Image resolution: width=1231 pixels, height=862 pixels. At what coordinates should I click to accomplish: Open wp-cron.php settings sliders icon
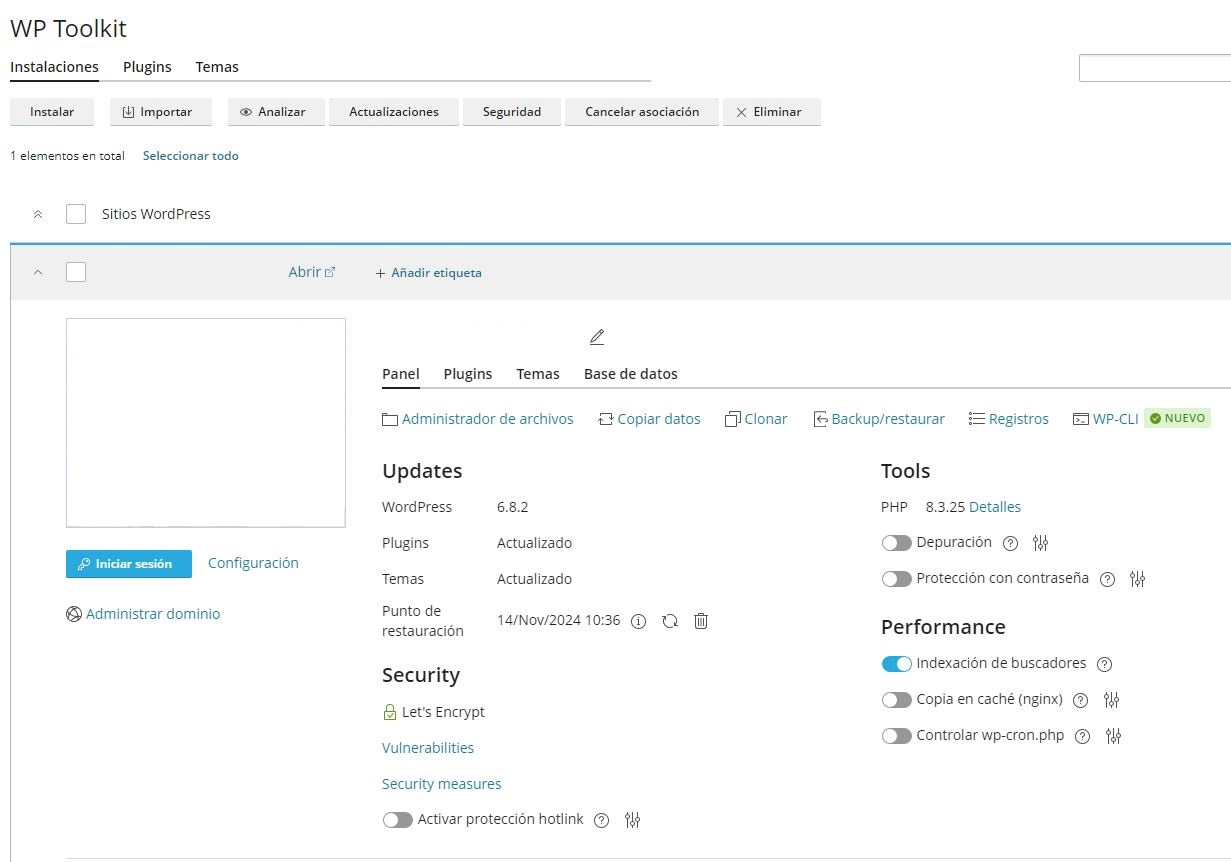pyautogui.click(x=1114, y=736)
